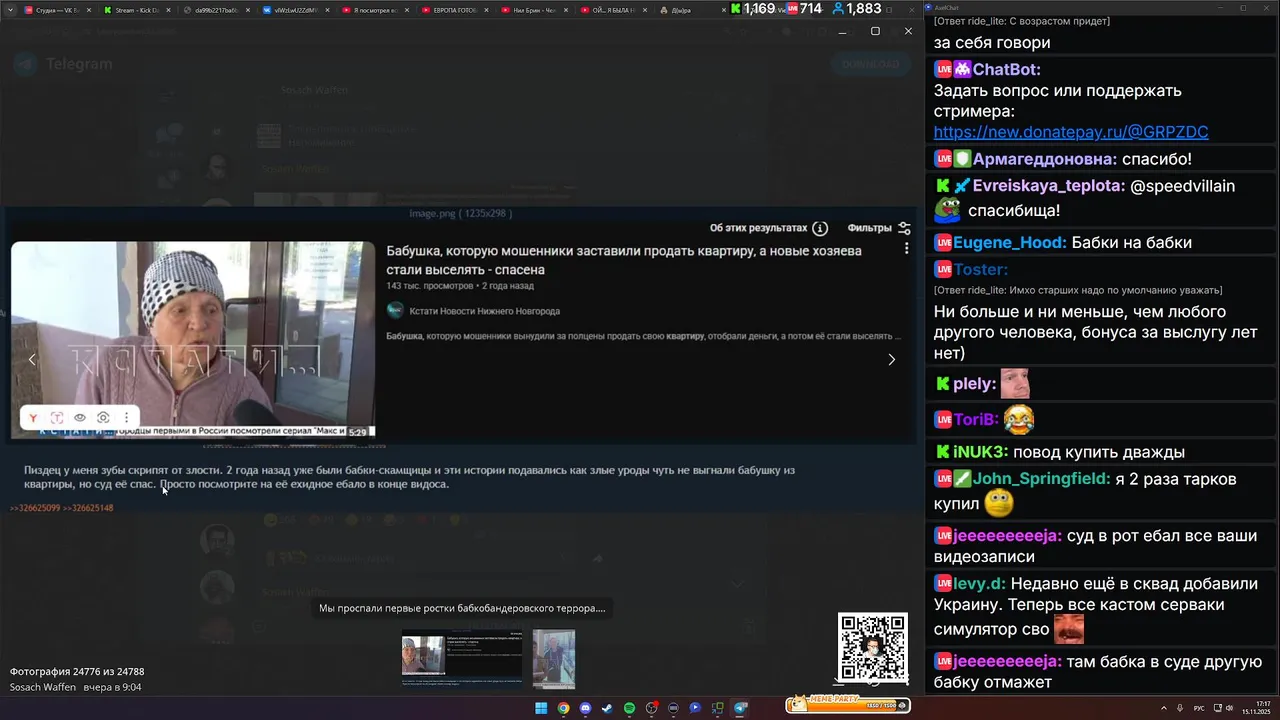Click reply link >>326625148

[x=88, y=508]
